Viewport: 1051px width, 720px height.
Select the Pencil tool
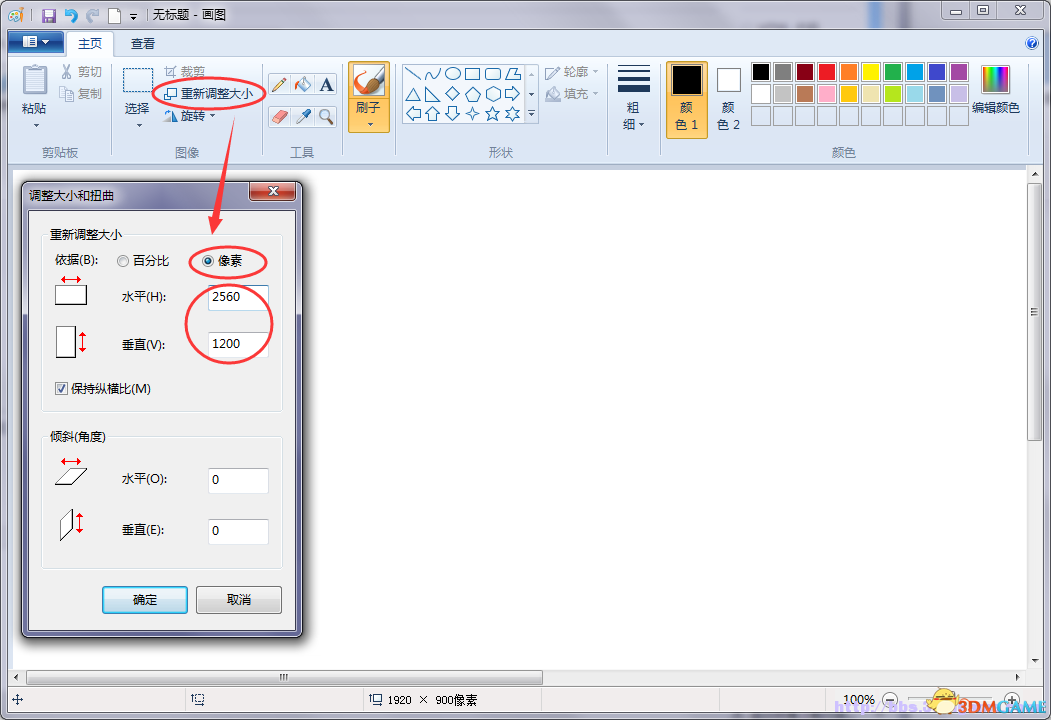(280, 84)
